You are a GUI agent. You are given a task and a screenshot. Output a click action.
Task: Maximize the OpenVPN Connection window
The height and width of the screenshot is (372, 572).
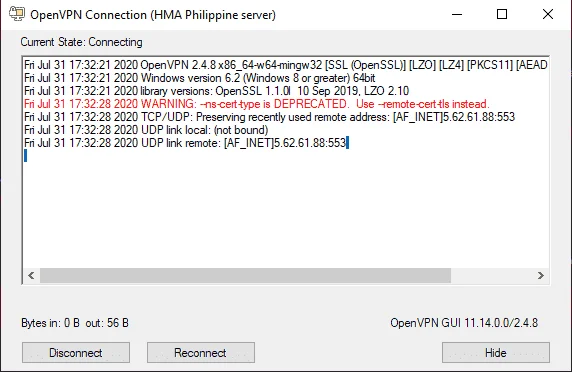pos(502,15)
